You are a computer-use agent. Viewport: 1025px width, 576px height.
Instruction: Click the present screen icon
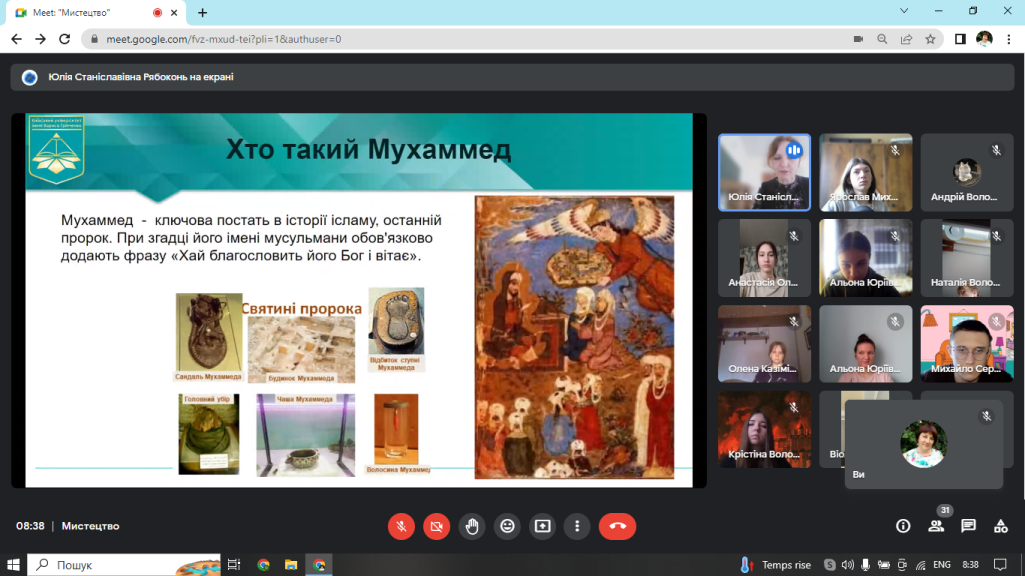542,526
